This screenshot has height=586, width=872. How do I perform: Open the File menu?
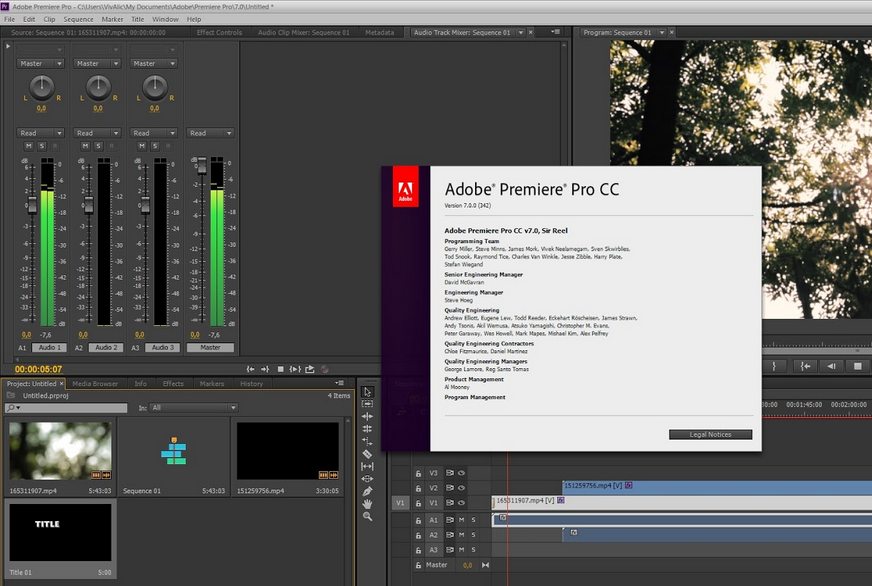(9, 19)
